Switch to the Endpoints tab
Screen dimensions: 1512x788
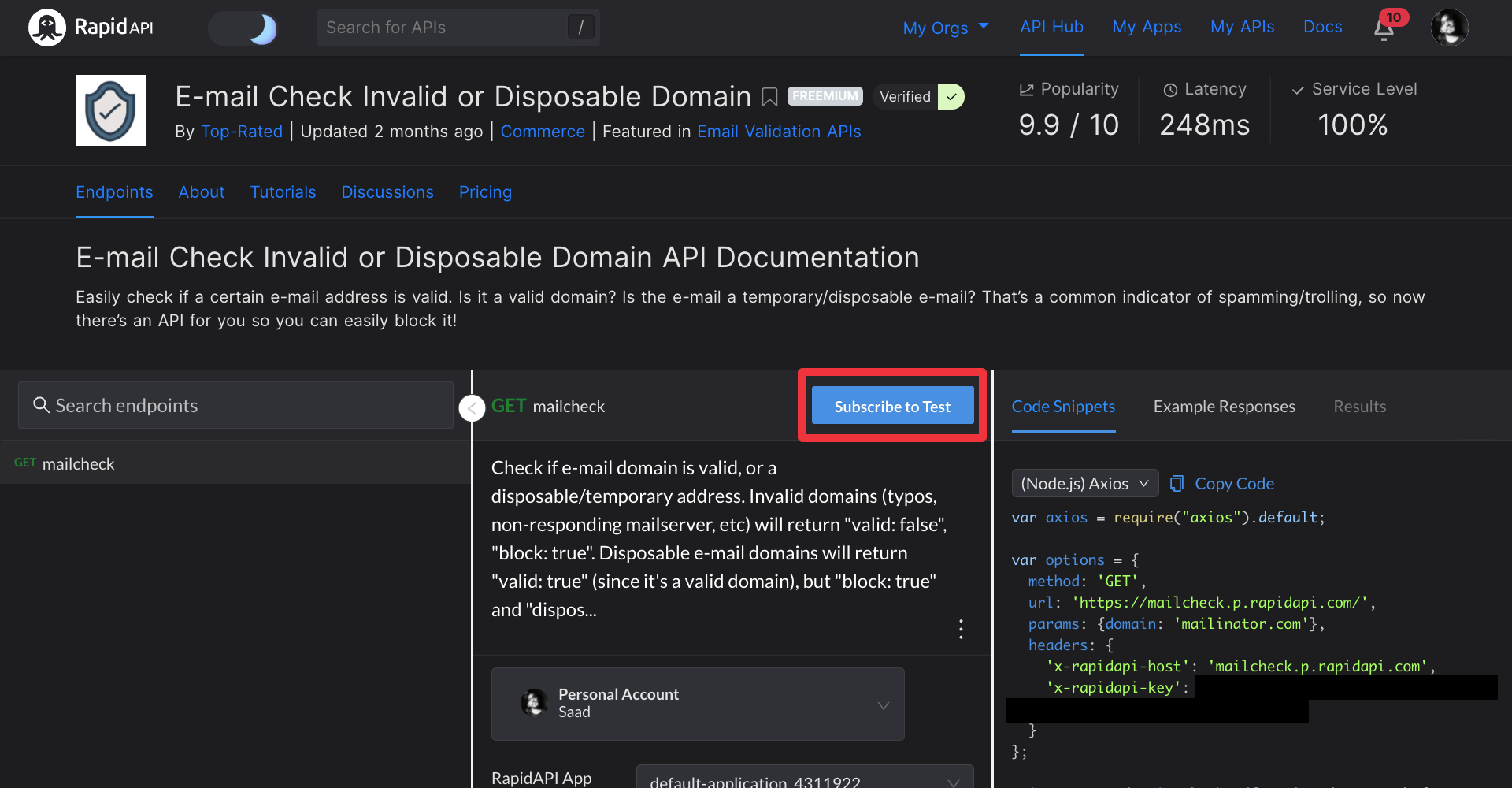click(x=114, y=192)
